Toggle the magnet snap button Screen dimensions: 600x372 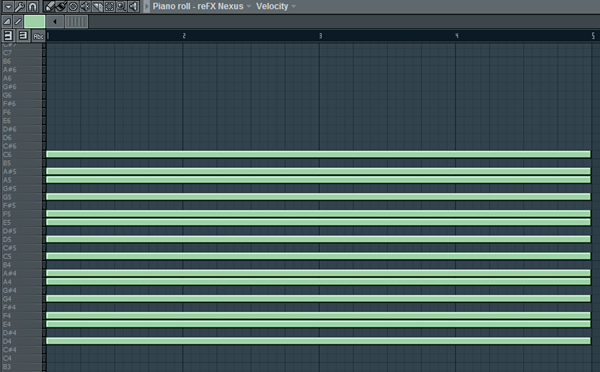click(x=33, y=7)
